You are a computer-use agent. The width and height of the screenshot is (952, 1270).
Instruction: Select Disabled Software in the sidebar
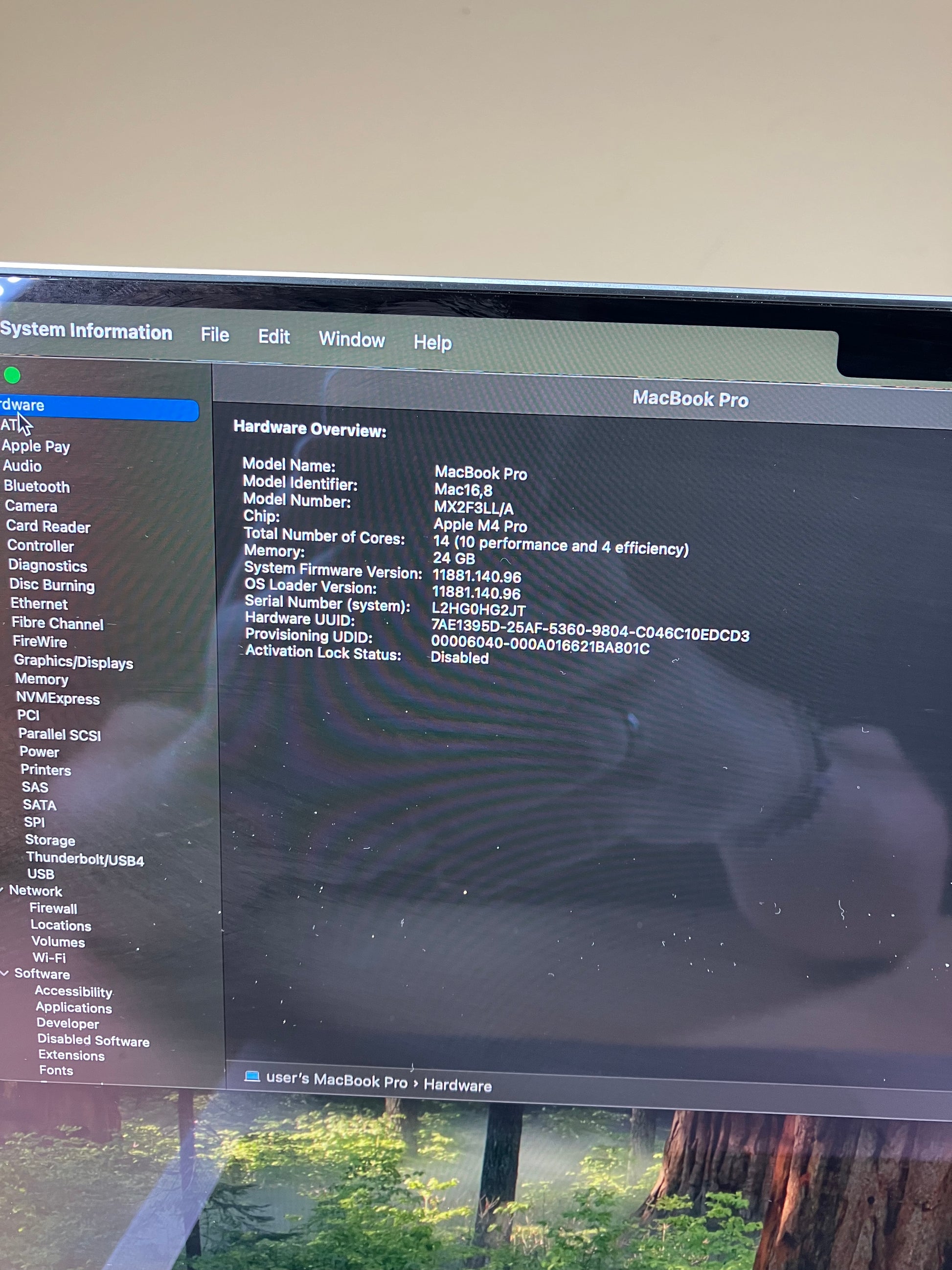(x=93, y=1040)
